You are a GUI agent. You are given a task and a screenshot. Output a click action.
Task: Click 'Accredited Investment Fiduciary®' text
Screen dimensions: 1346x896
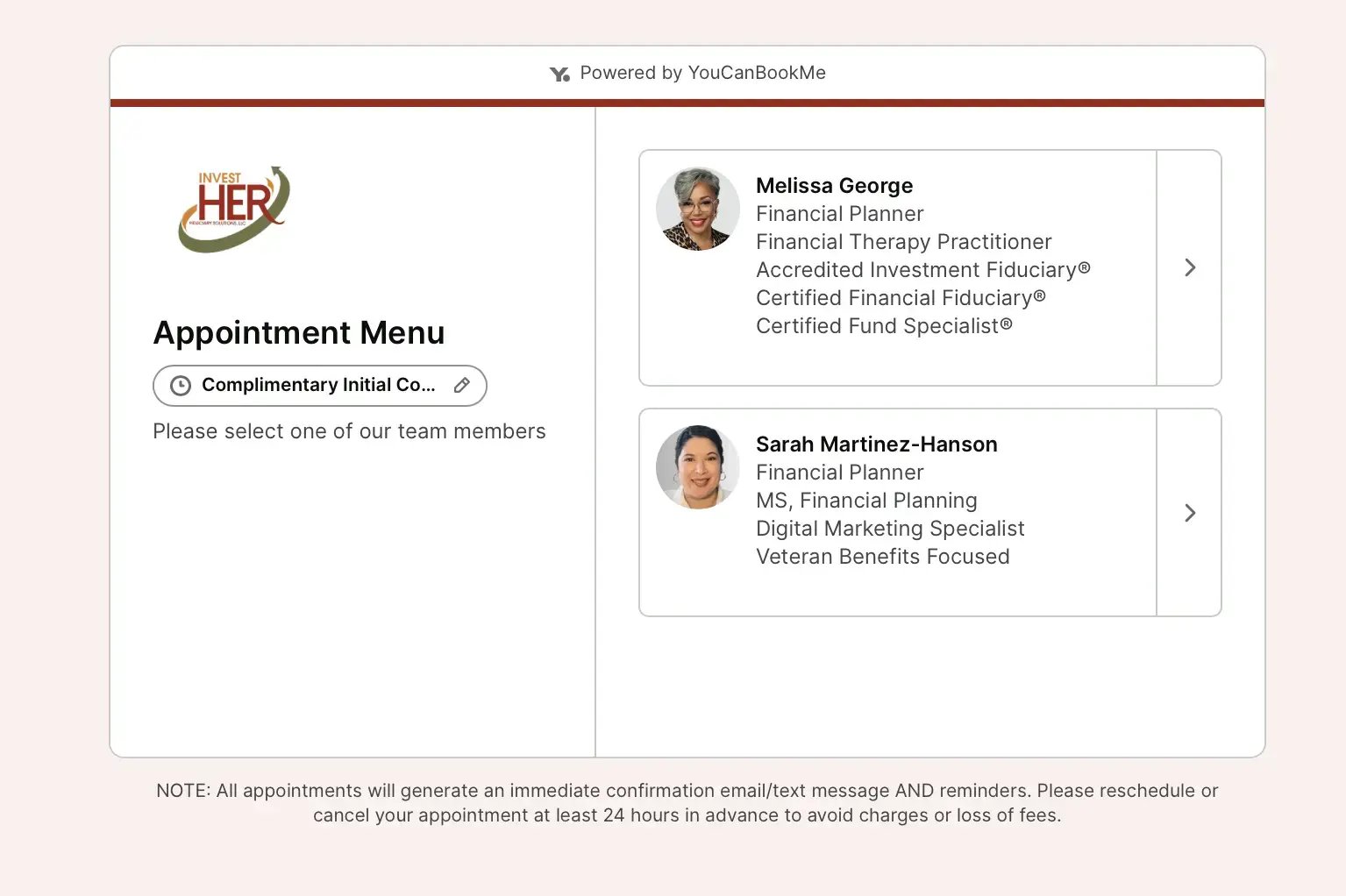pos(923,270)
